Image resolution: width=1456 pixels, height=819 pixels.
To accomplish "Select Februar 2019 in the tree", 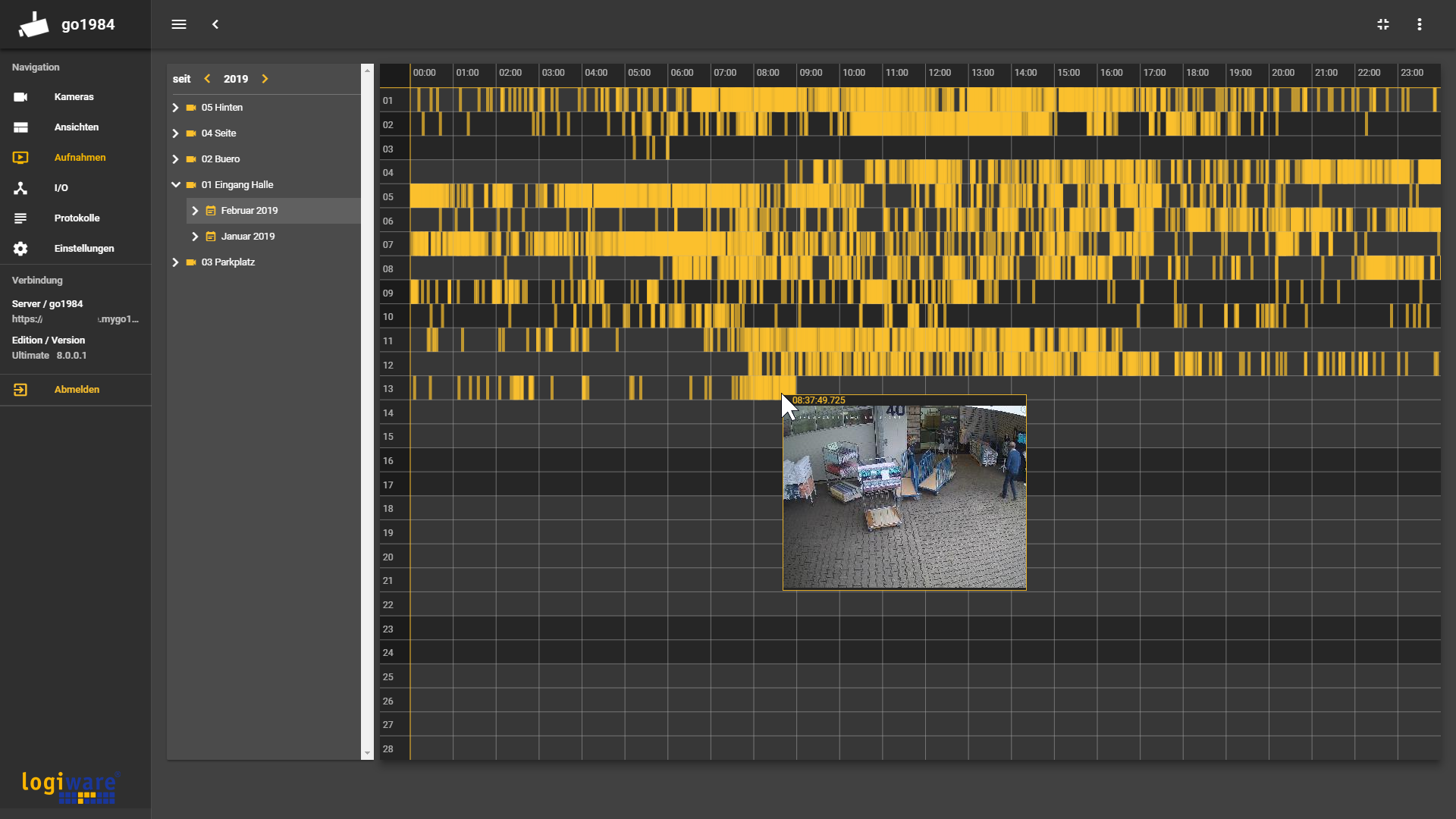I will coord(249,211).
